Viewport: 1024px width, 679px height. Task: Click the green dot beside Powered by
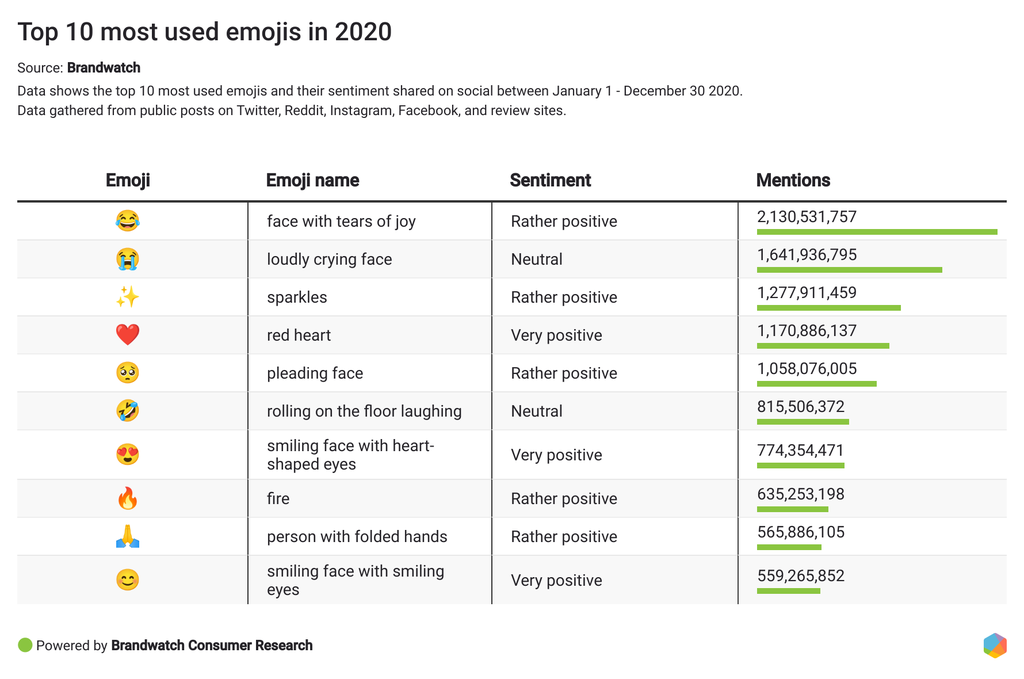coord(25,645)
